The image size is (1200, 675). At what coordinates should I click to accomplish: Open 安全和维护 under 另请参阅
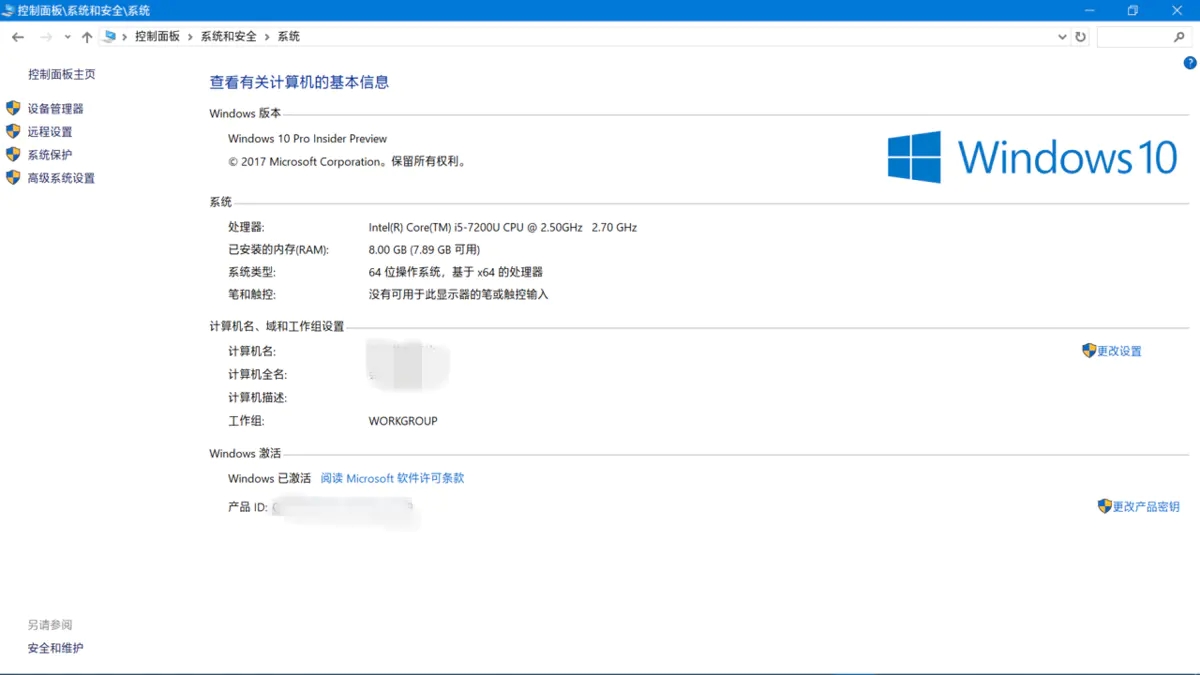point(56,648)
